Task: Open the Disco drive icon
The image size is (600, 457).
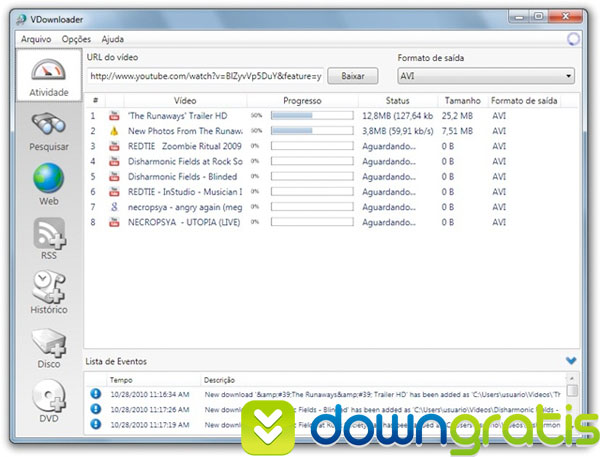Action: pyautogui.click(x=49, y=342)
